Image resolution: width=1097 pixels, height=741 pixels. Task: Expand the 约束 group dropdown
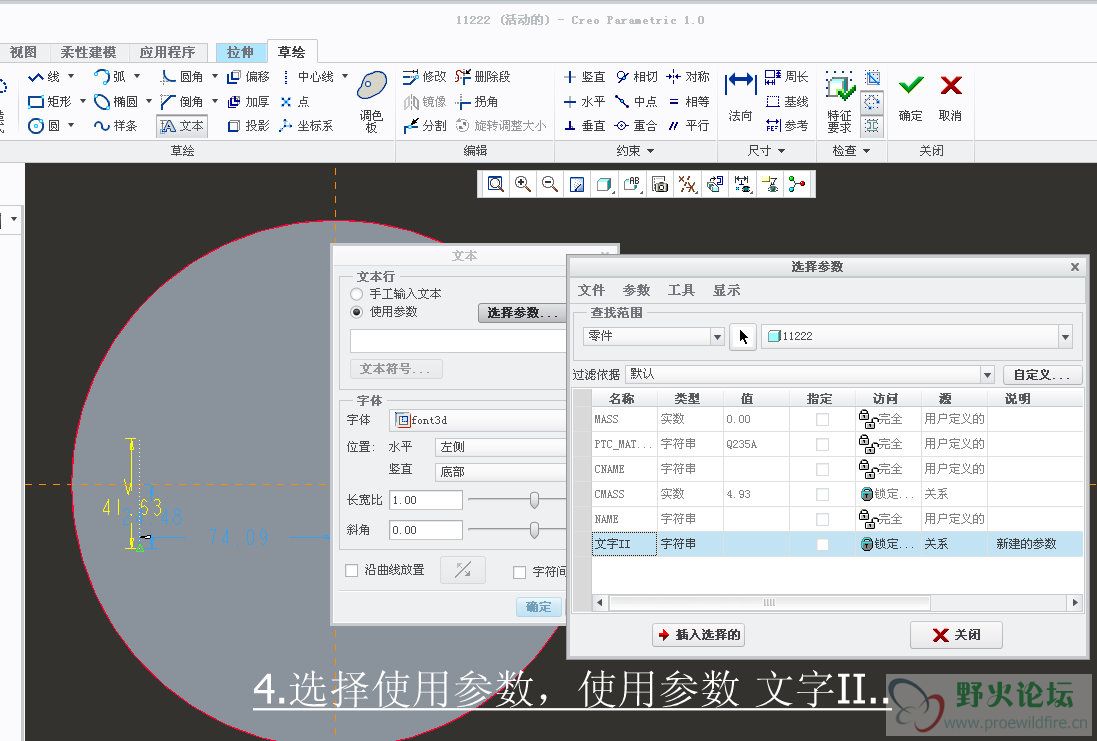point(635,150)
